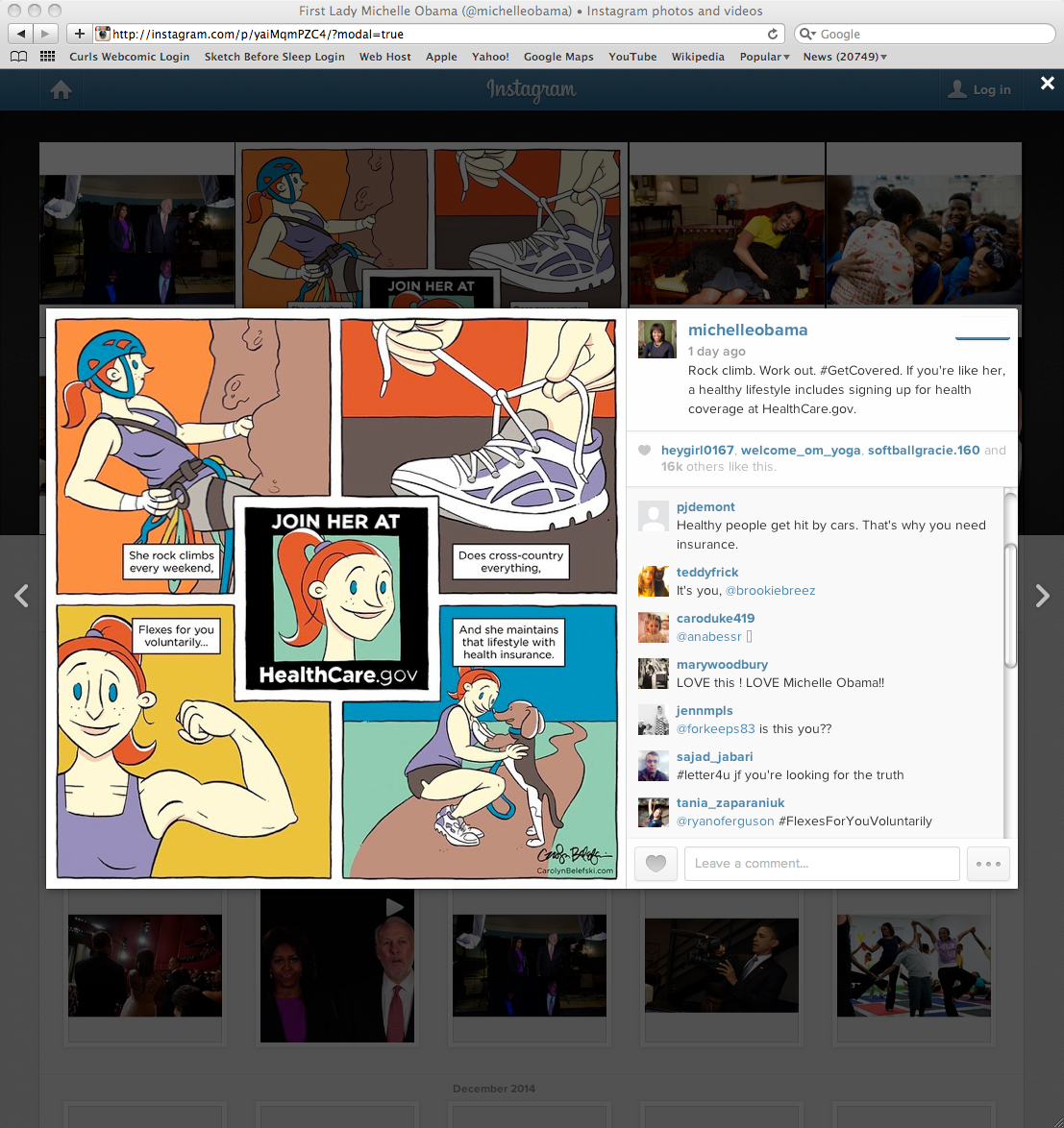Open jennmpls commenter profile
The width and height of the screenshot is (1064, 1128).
coord(705,711)
